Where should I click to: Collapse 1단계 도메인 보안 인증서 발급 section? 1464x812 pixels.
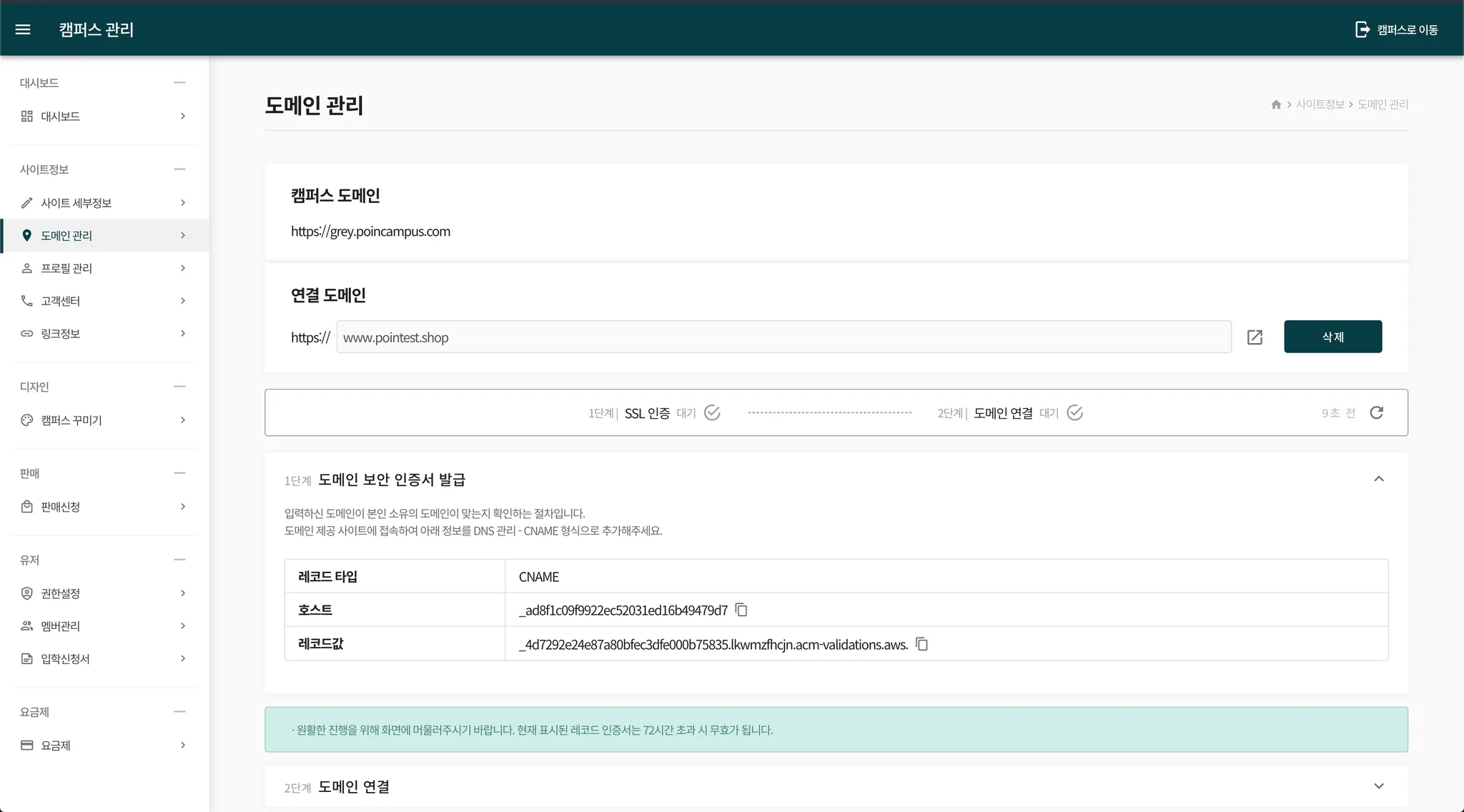pos(1379,479)
